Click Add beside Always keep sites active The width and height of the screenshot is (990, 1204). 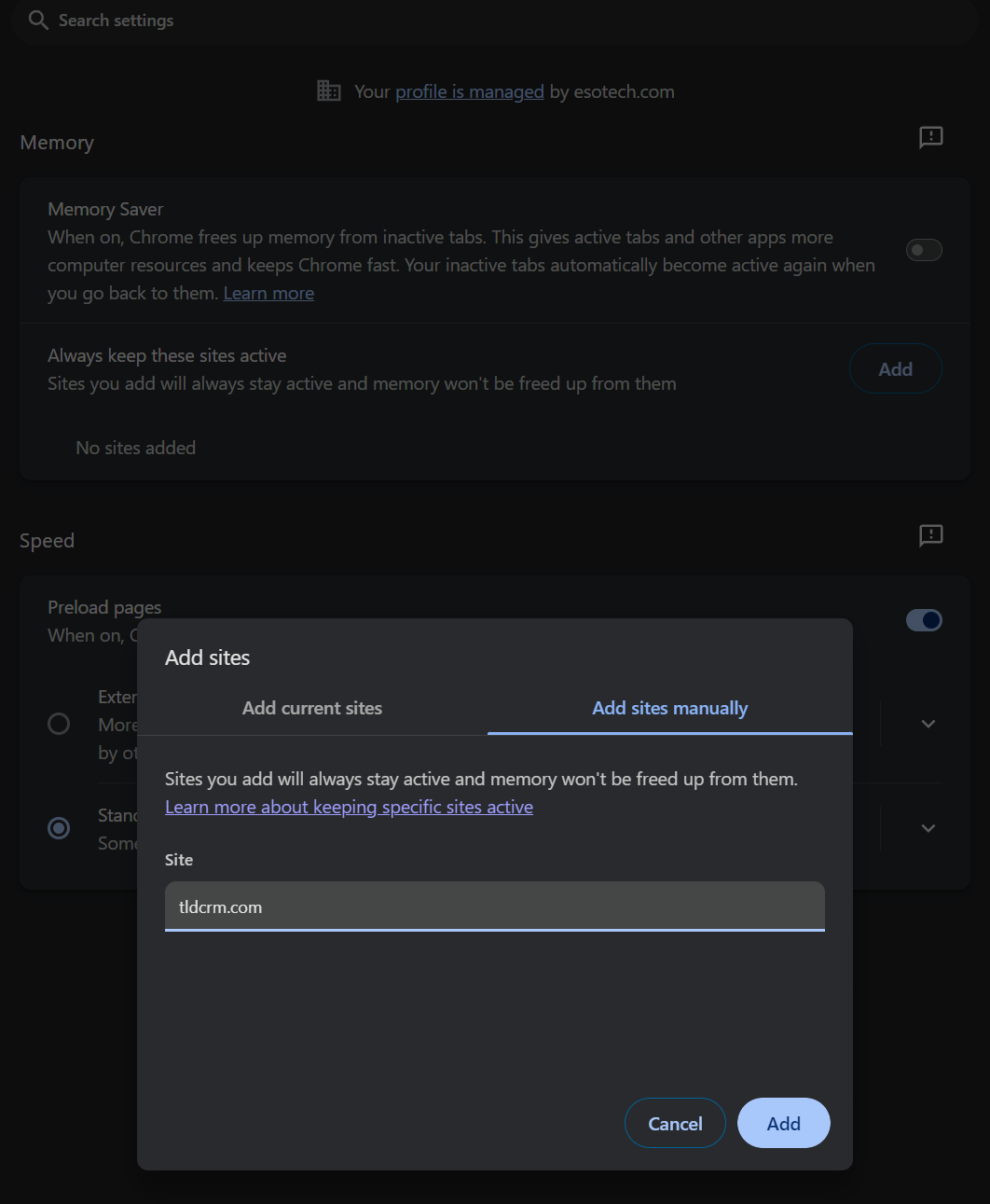pyautogui.click(x=896, y=369)
